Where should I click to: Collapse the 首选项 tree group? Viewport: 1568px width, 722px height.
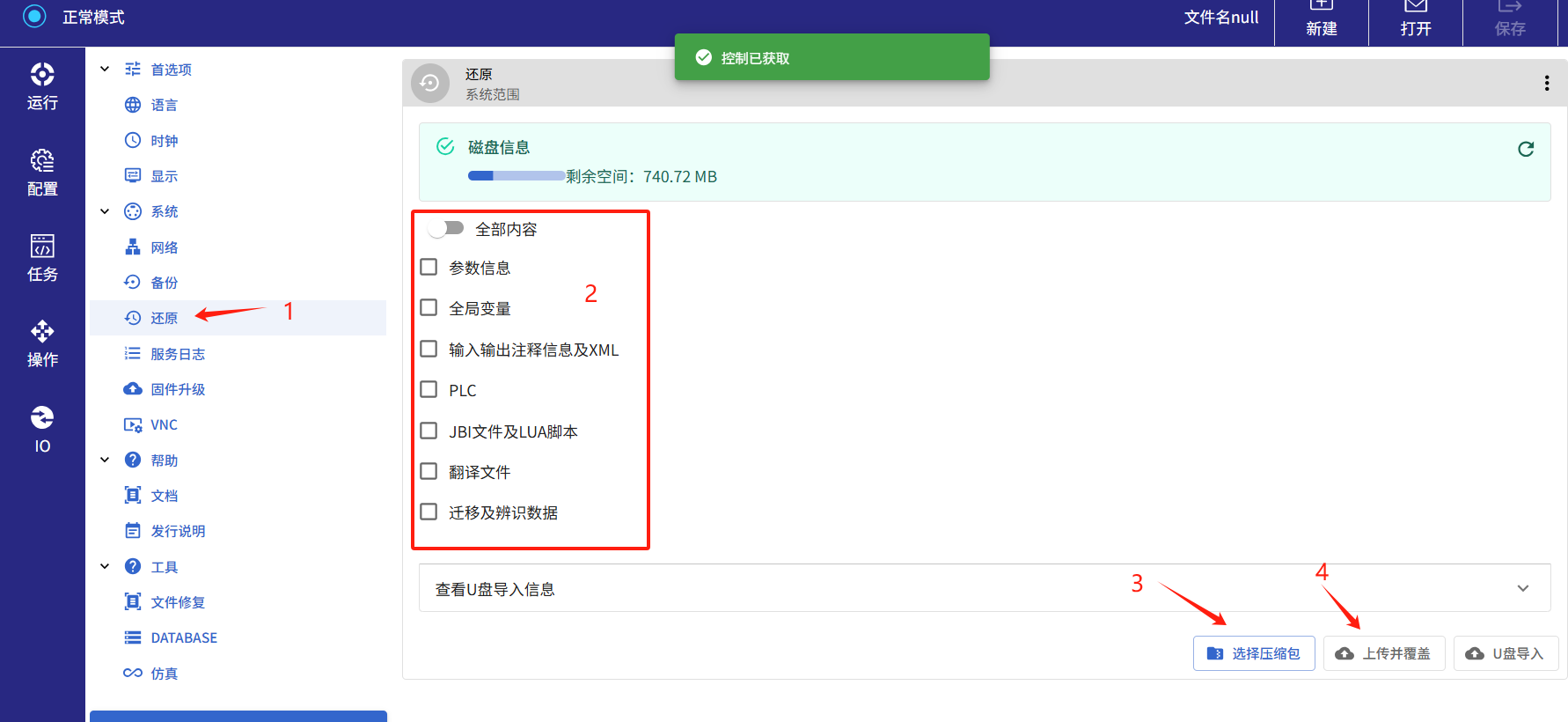[x=105, y=69]
